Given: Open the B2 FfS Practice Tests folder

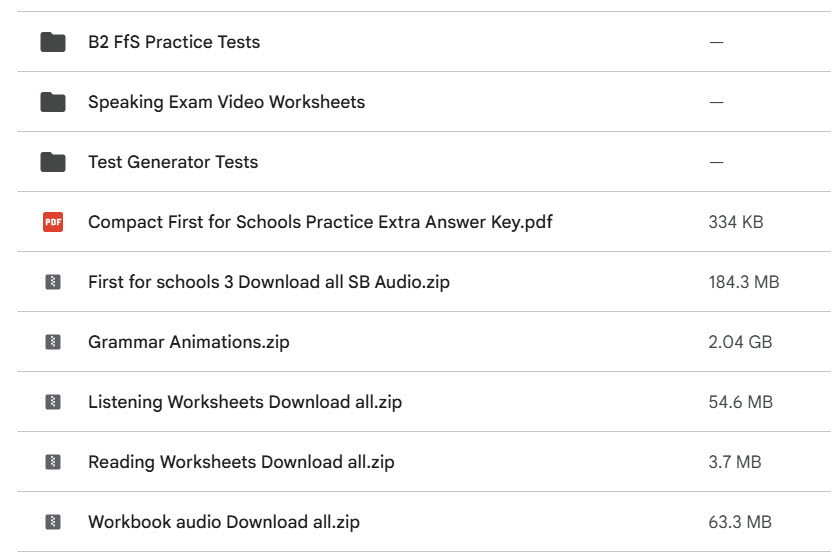Looking at the screenshot, I should [x=174, y=42].
